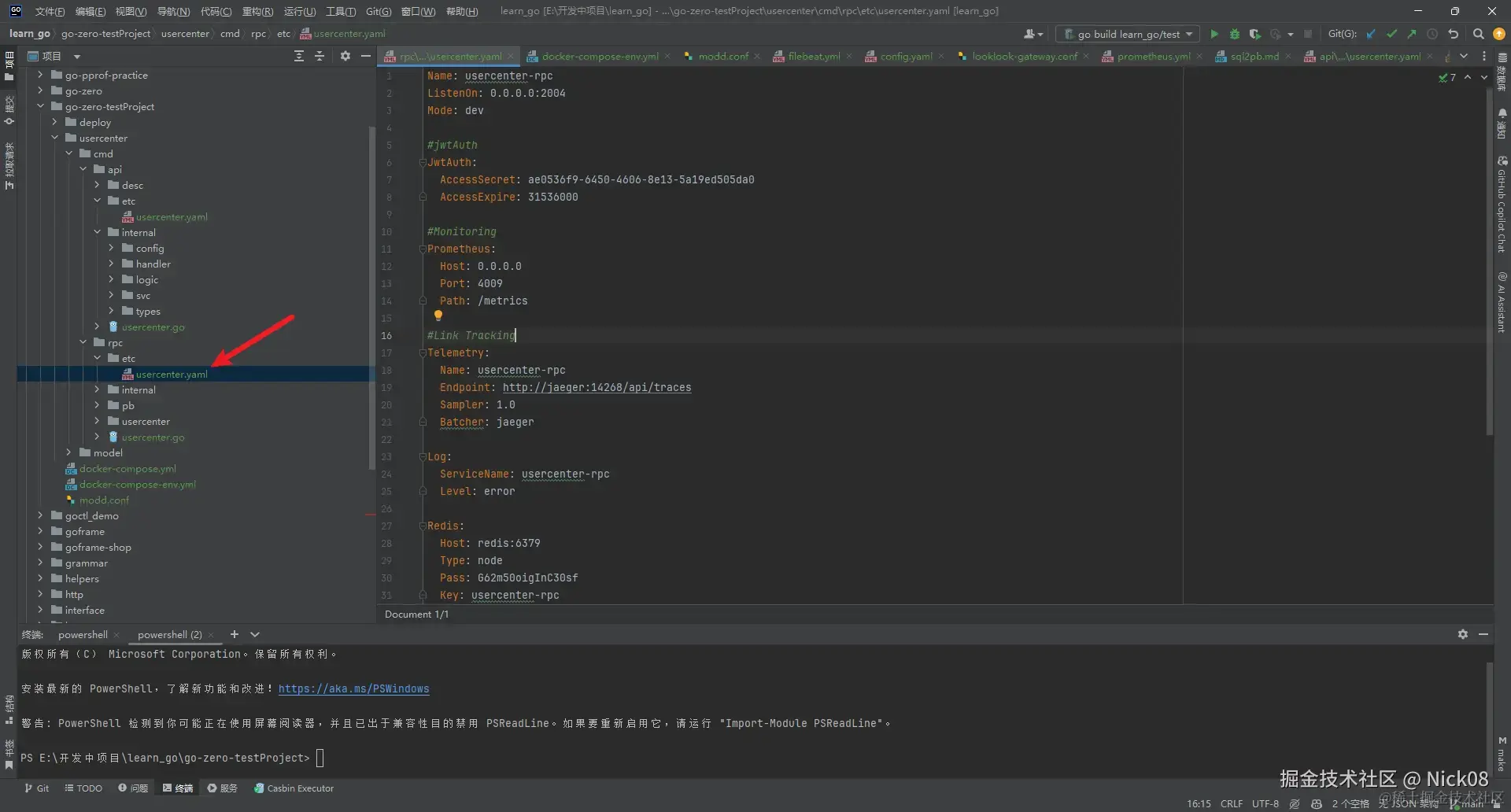Open the Git(G) menu in menu bar
The height and width of the screenshot is (812, 1511).
point(378,11)
